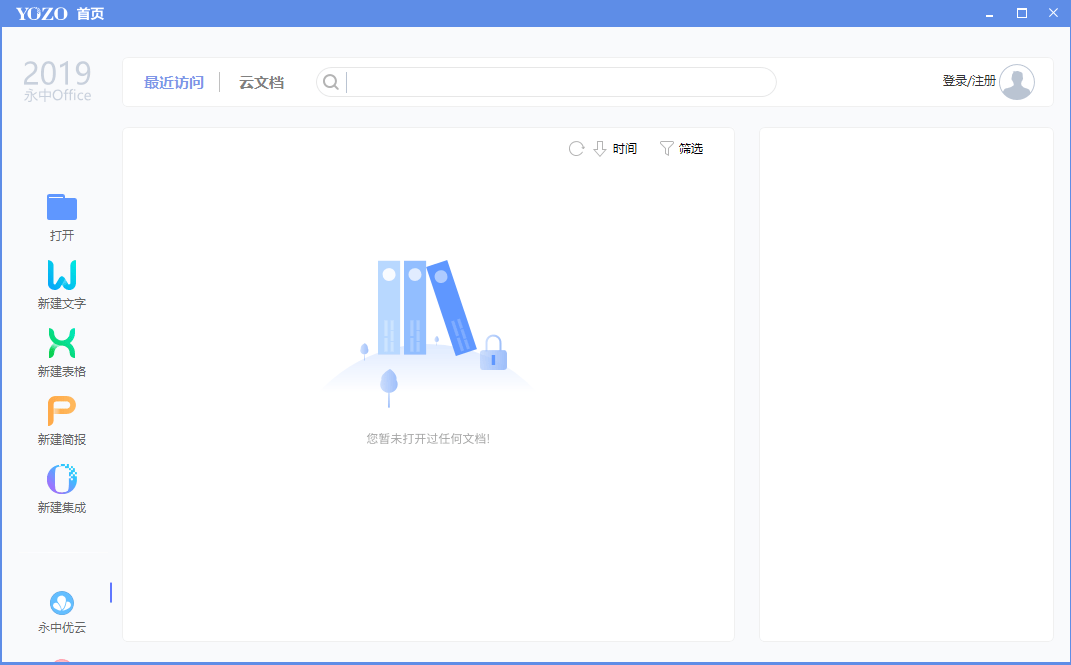1071x665 pixels.
Task: Open 永中优云 cloud service from the sidebar
Action: pyautogui.click(x=61, y=605)
